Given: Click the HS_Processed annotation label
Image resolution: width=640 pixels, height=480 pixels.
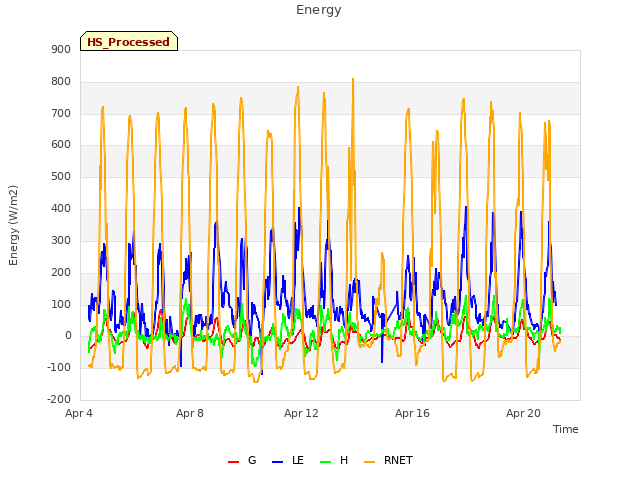Looking at the screenshot, I should [x=129, y=41].
